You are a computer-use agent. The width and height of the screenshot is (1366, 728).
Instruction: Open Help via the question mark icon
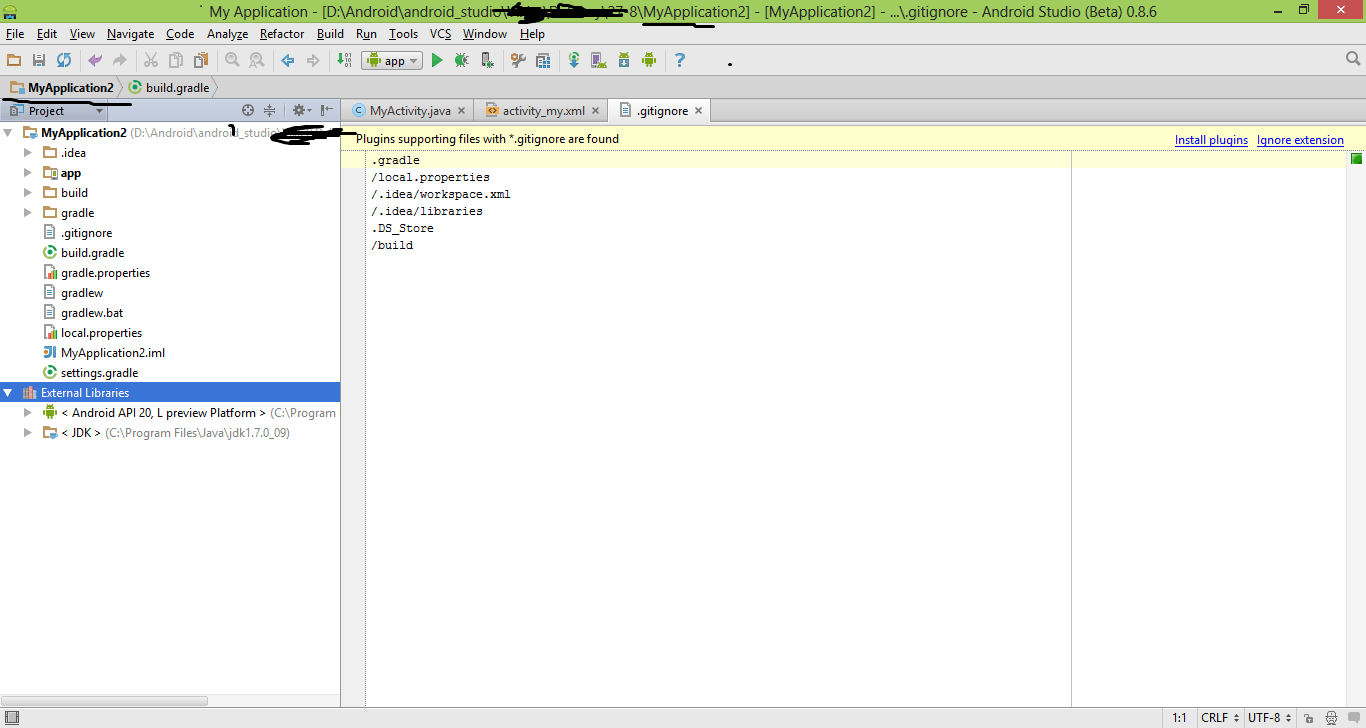tap(679, 60)
